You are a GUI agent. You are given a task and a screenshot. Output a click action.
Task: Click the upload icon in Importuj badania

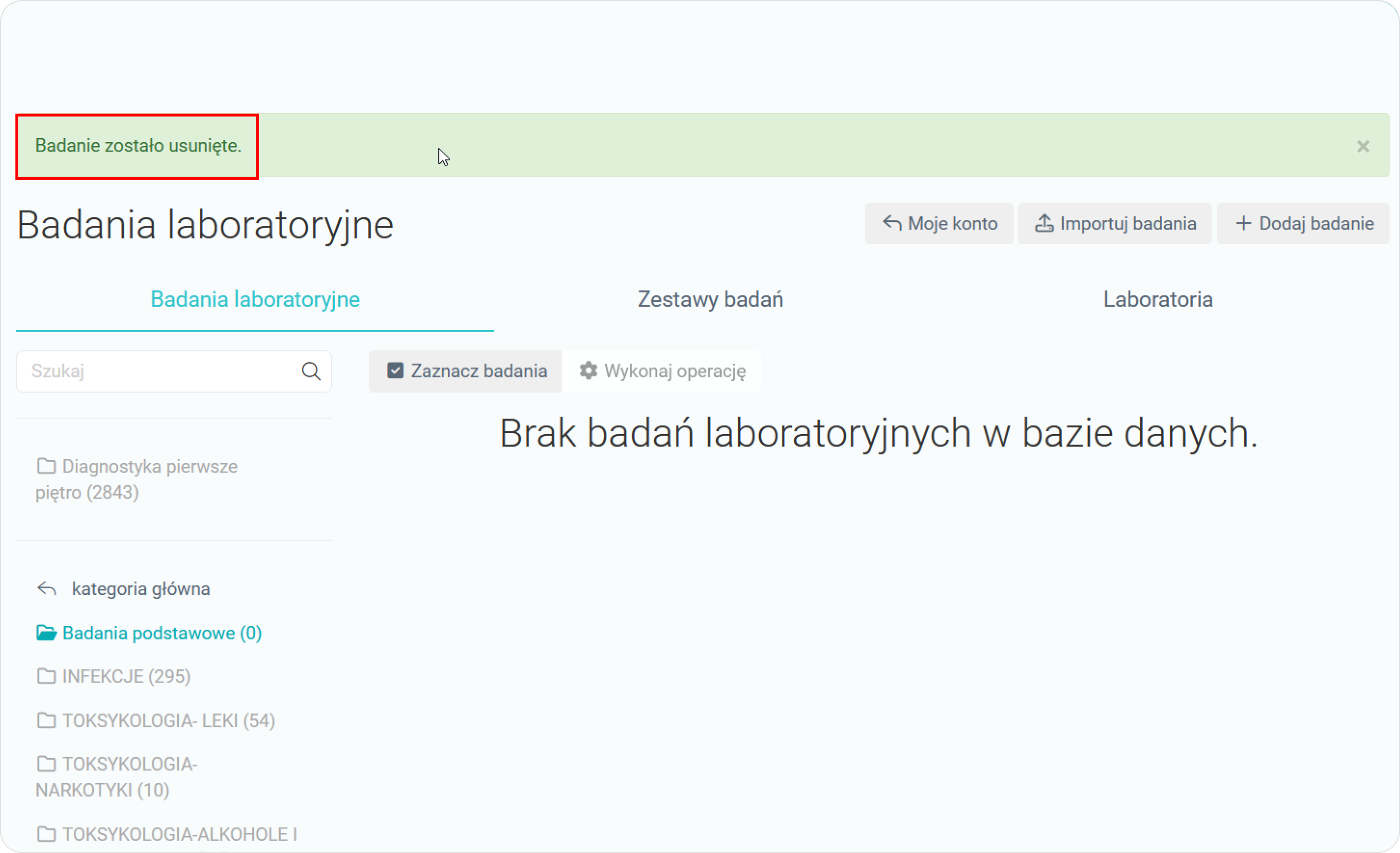1044,223
